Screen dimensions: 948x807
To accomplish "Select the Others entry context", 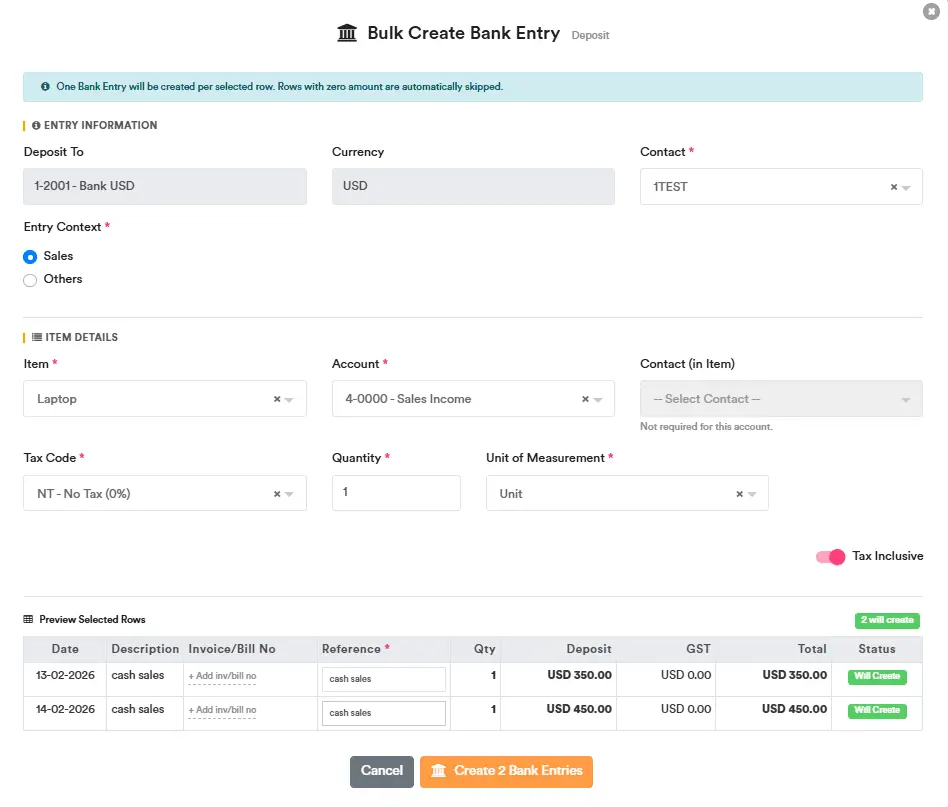I will point(30,280).
